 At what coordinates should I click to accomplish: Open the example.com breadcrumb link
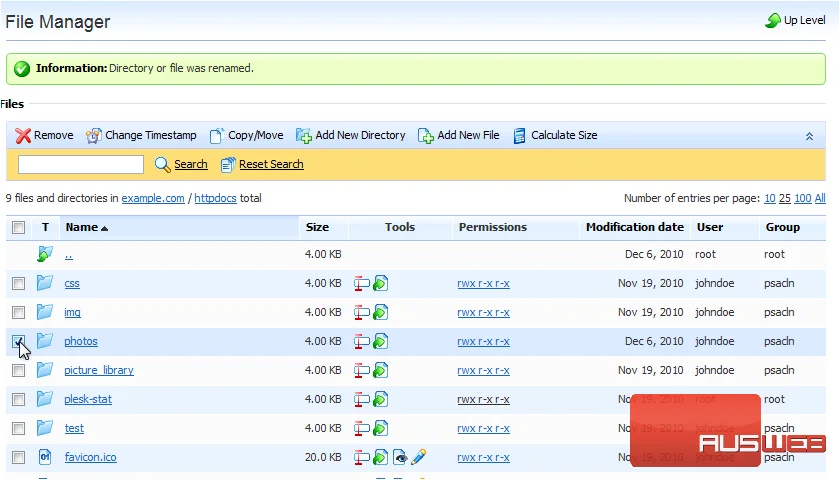coord(153,198)
